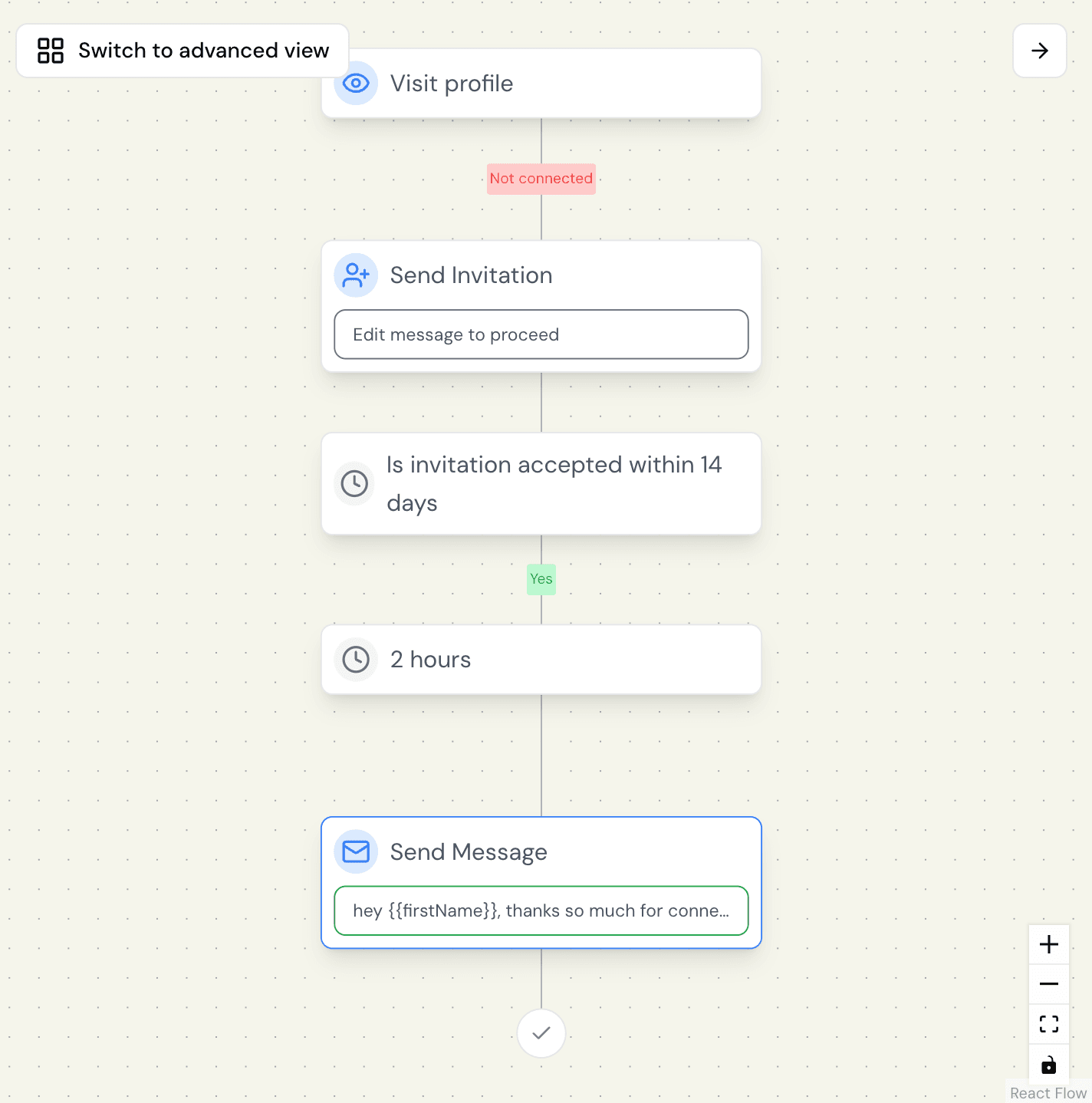The image size is (1092, 1103).
Task: Toggle the canvas interactivity lock
Action: coord(1048,1065)
